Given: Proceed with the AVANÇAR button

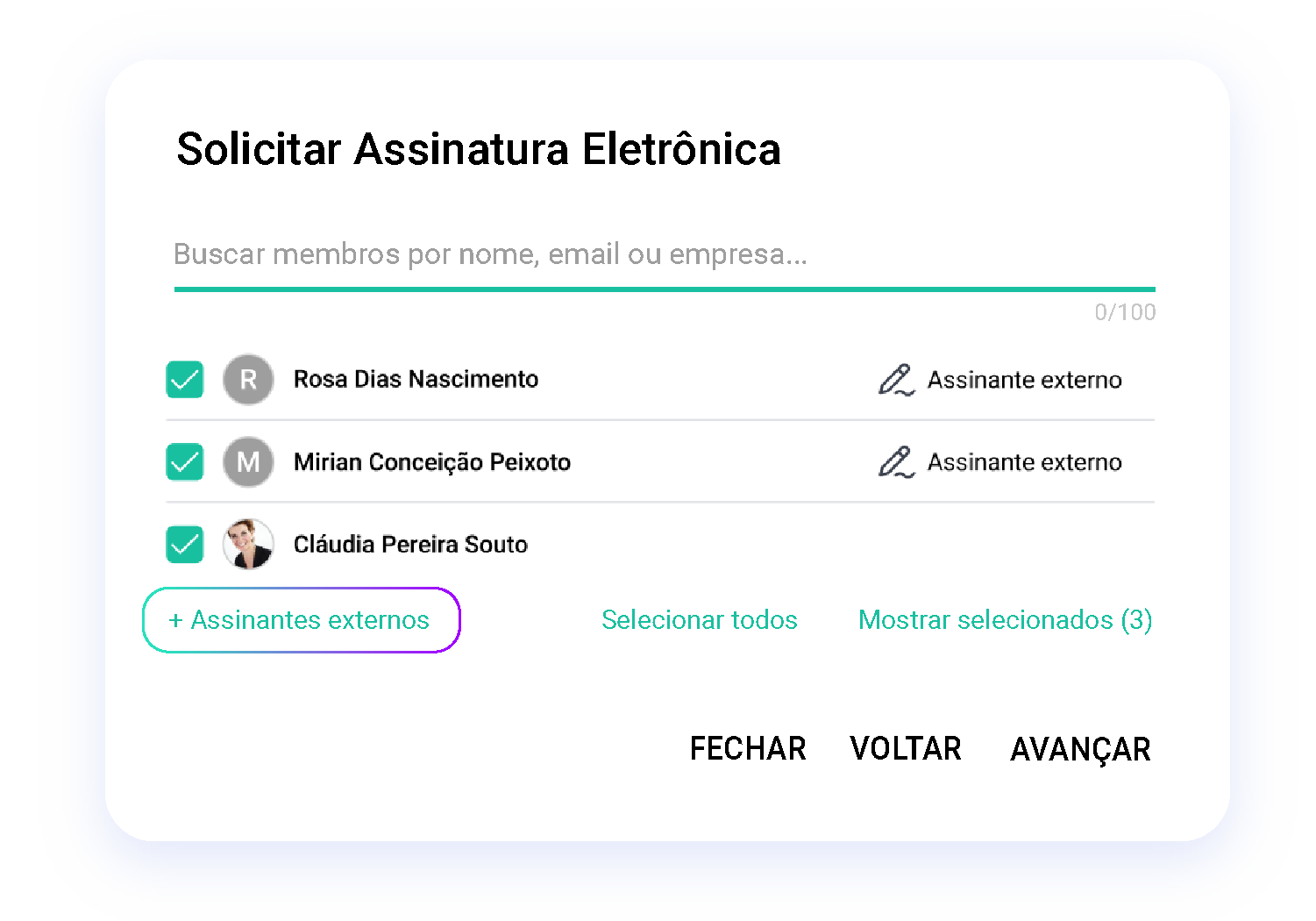Looking at the screenshot, I should [x=1080, y=749].
